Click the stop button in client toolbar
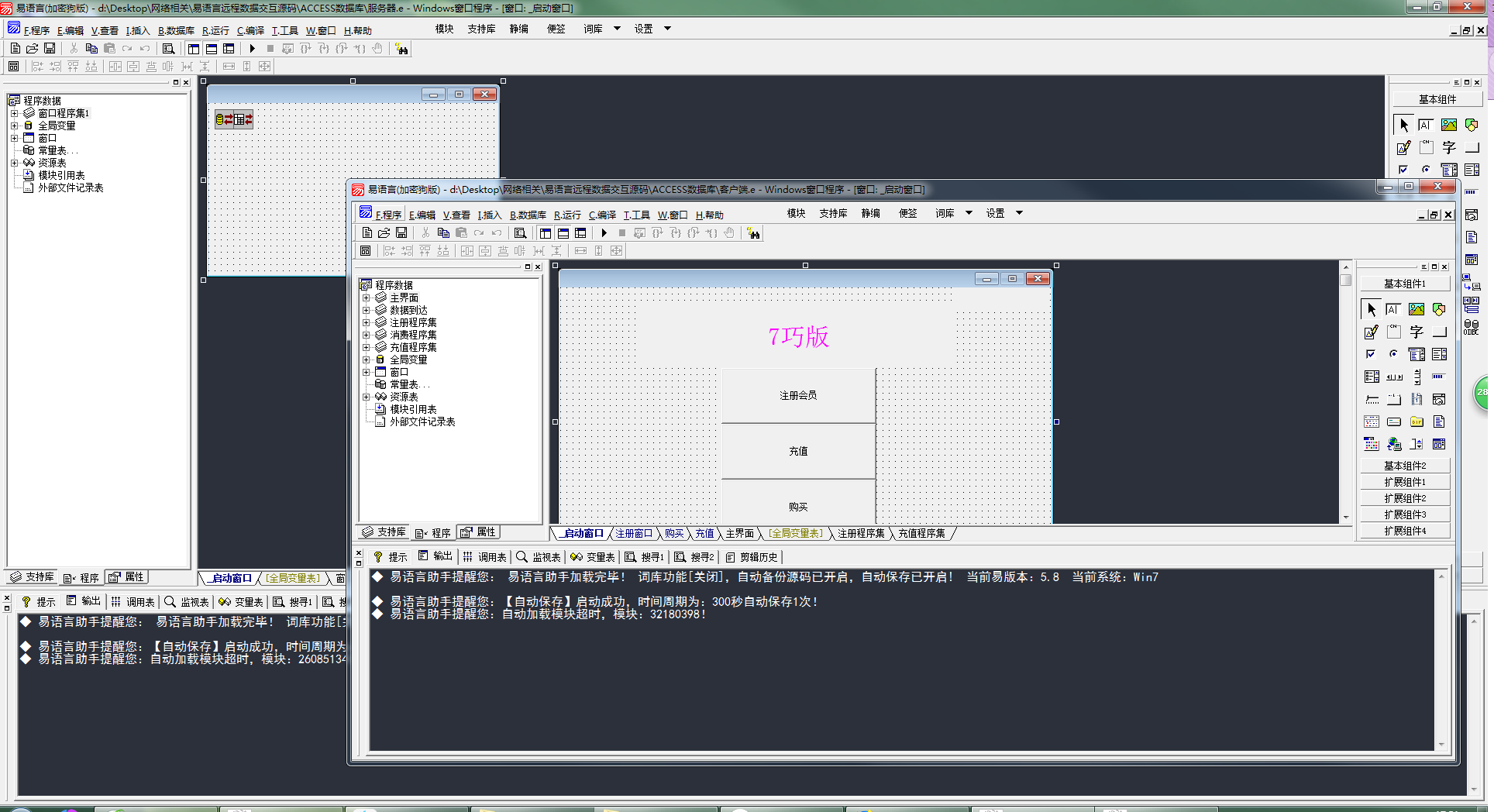 point(621,232)
